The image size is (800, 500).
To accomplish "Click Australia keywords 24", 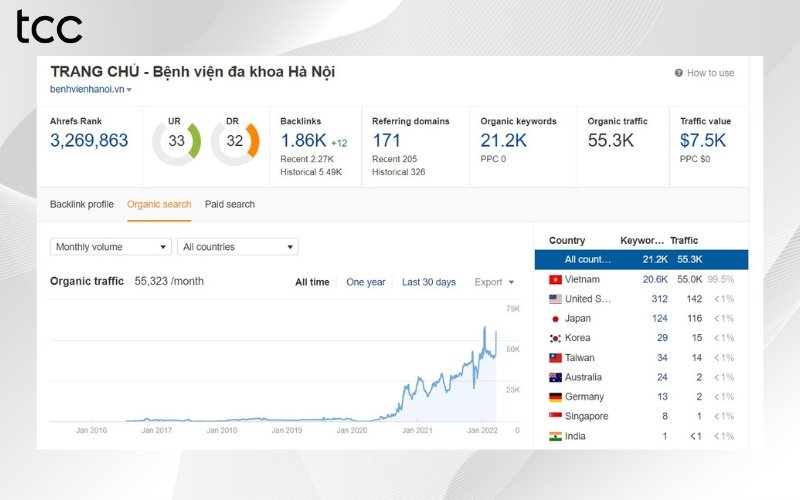I will pyautogui.click(x=662, y=378).
